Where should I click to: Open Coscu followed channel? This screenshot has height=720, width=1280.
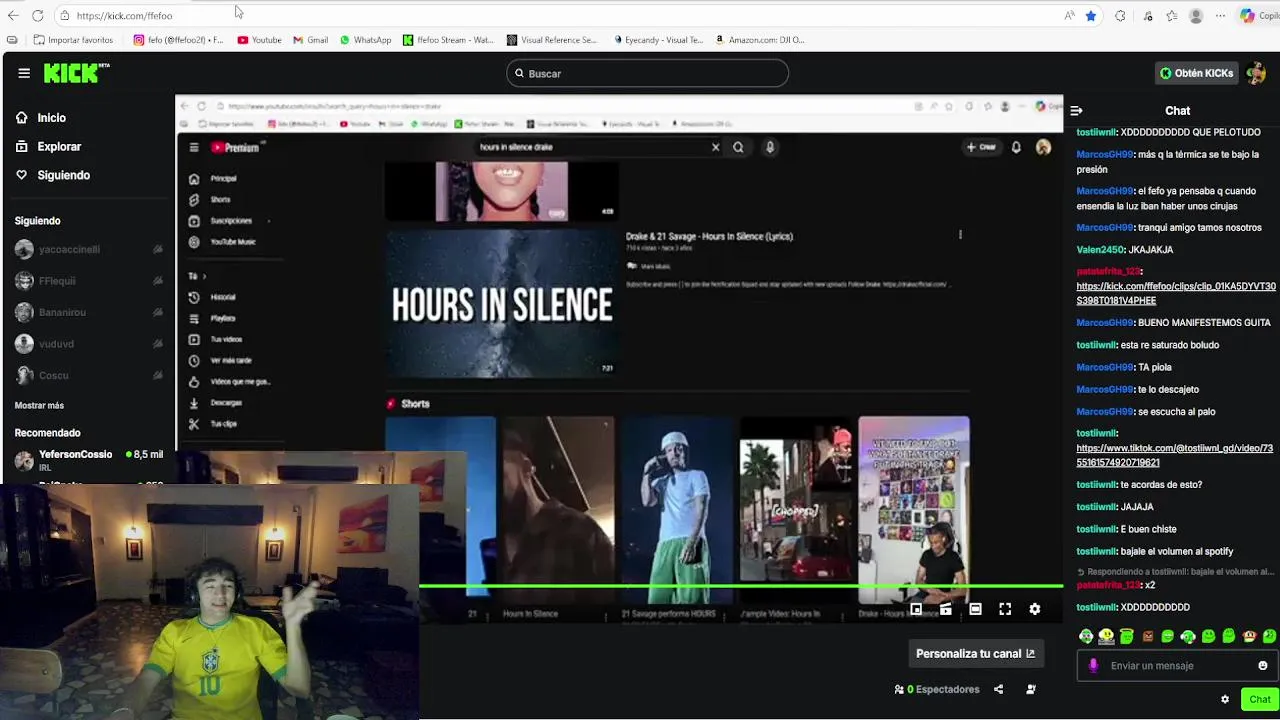click(x=88, y=375)
